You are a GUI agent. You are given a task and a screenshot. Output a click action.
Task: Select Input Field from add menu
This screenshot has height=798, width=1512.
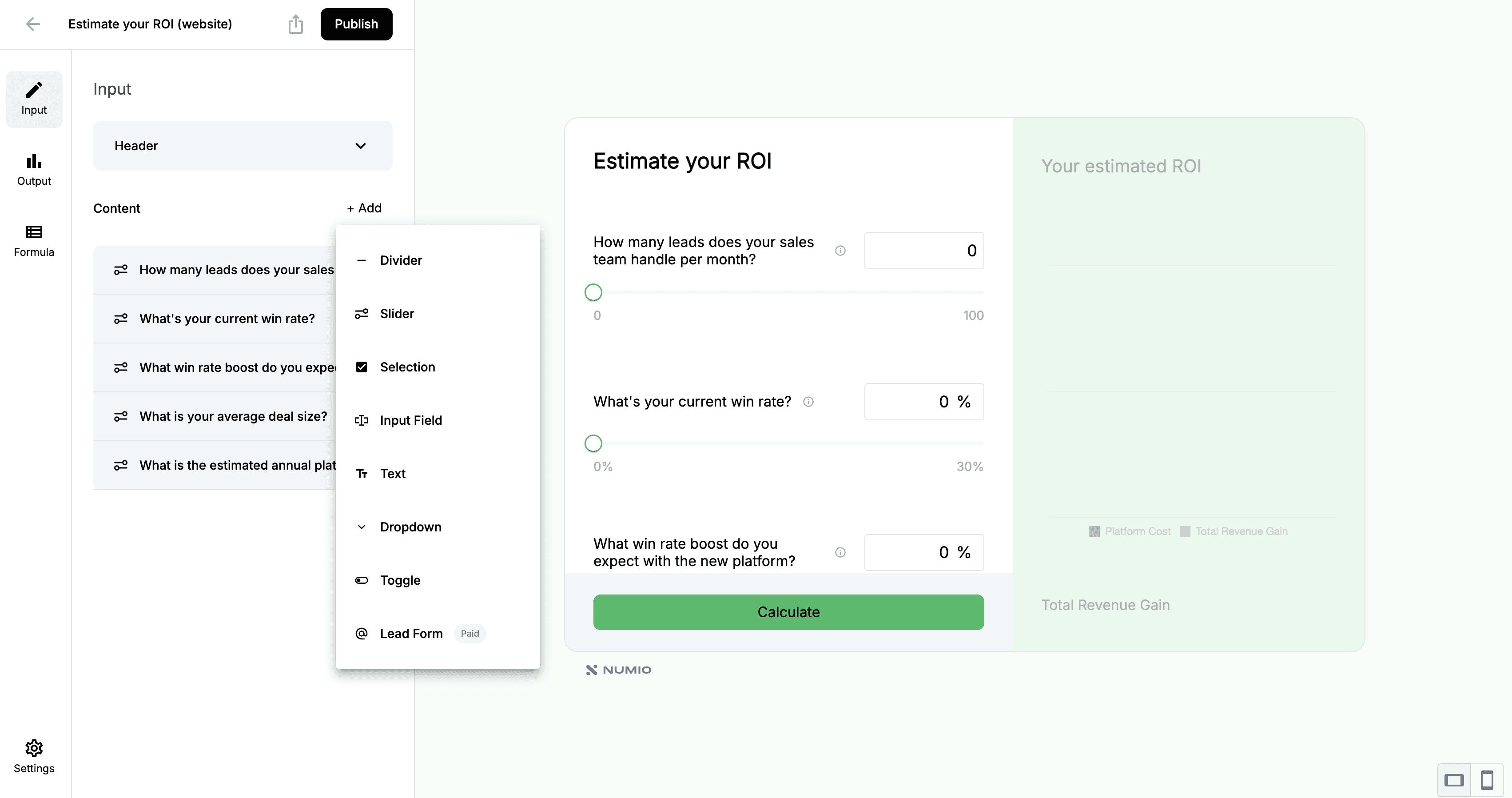[410, 420]
